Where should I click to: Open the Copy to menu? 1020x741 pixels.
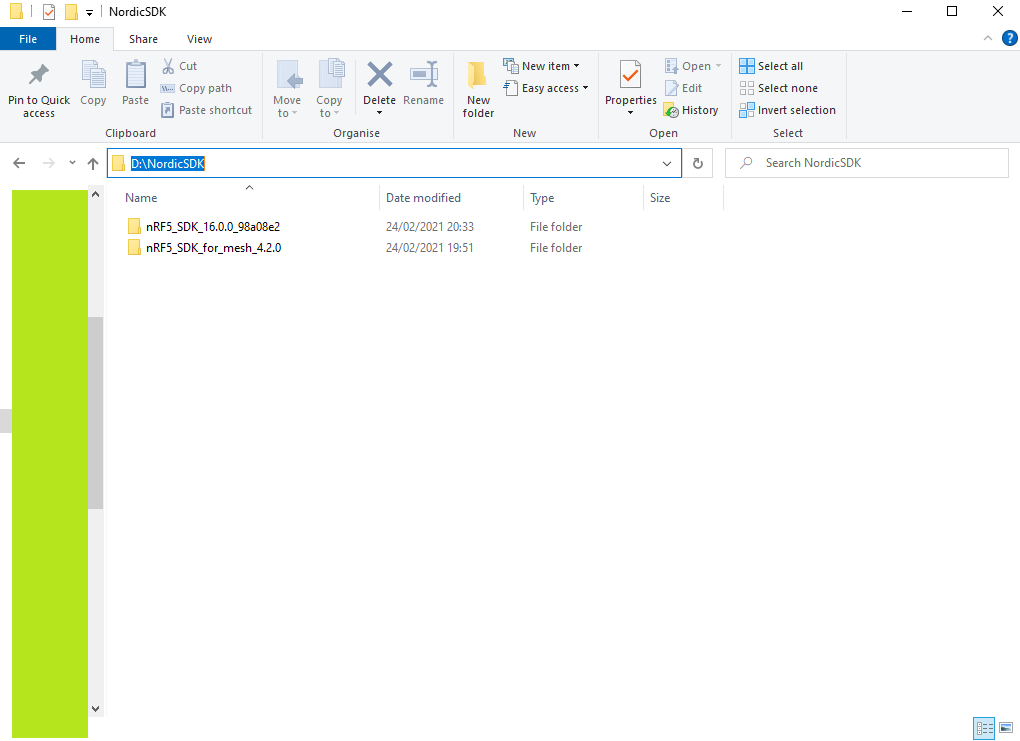pos(329,89)
